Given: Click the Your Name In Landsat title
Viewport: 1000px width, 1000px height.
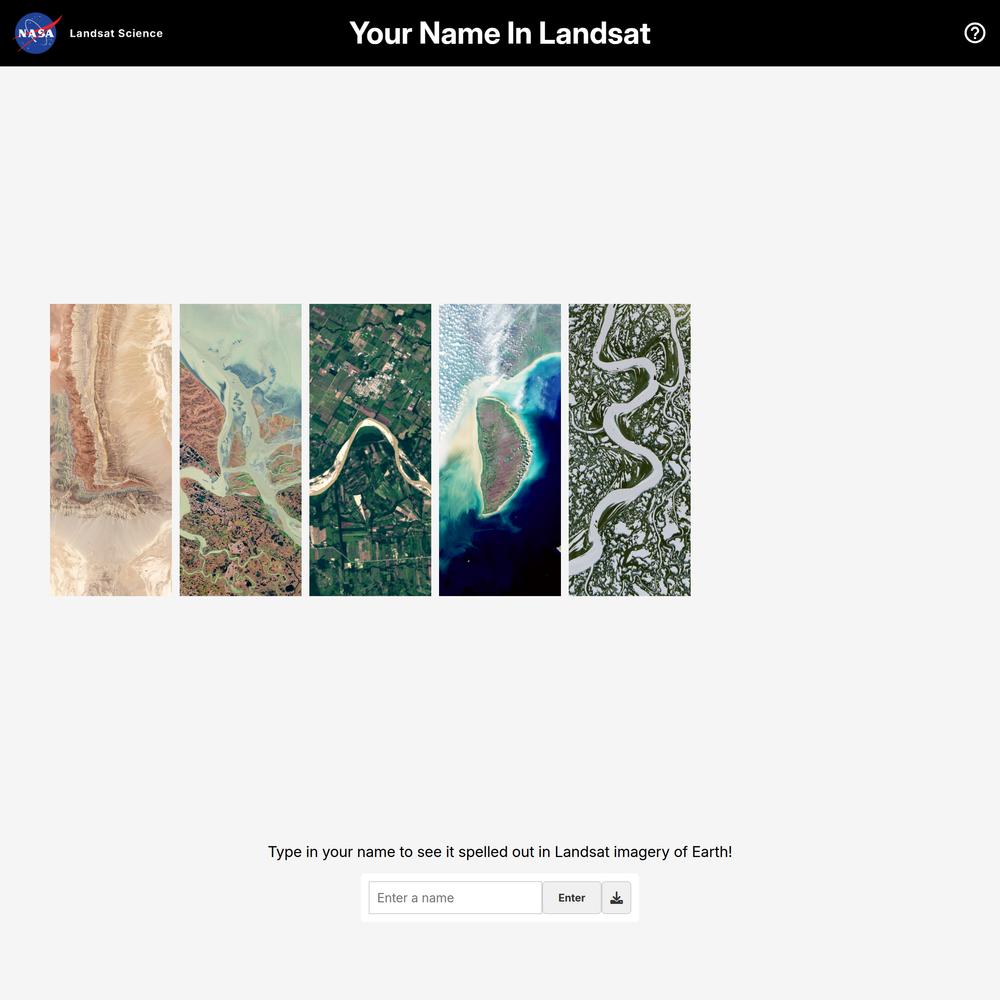Looking at the screenshot, I should pyautogui.click(x=500, y=33).
